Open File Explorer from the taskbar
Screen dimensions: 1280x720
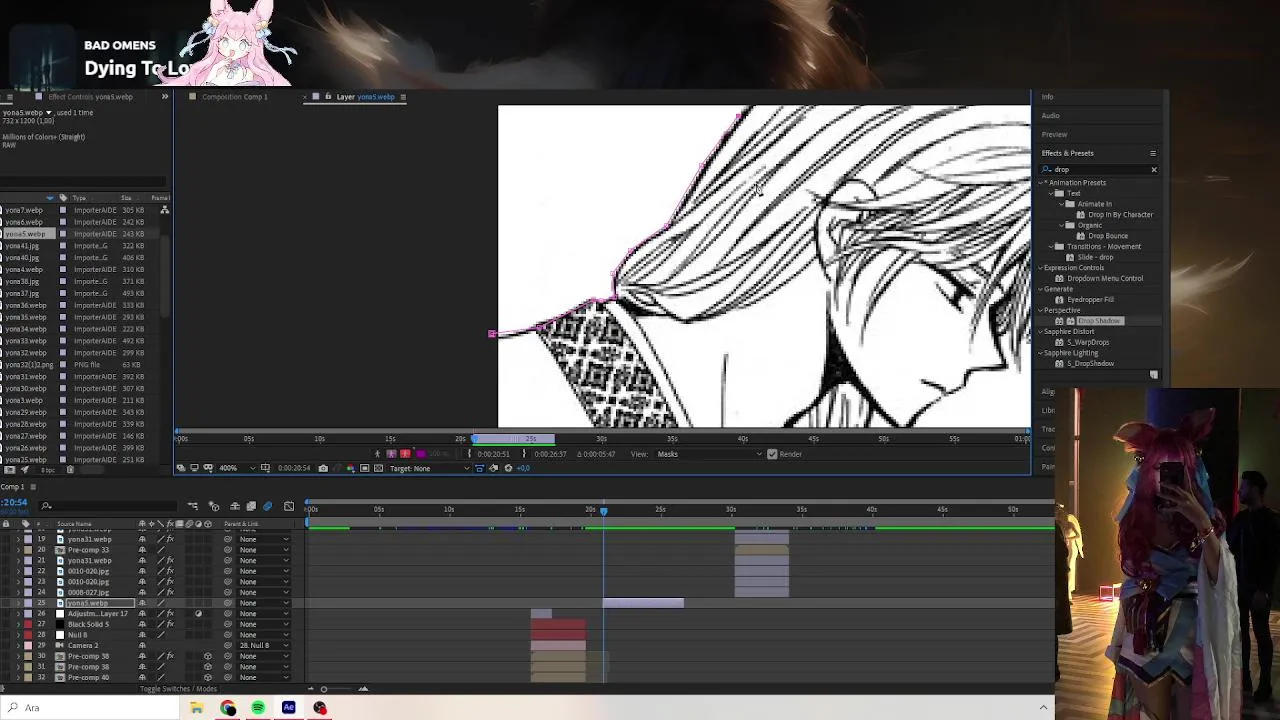[x=197, y=708]
